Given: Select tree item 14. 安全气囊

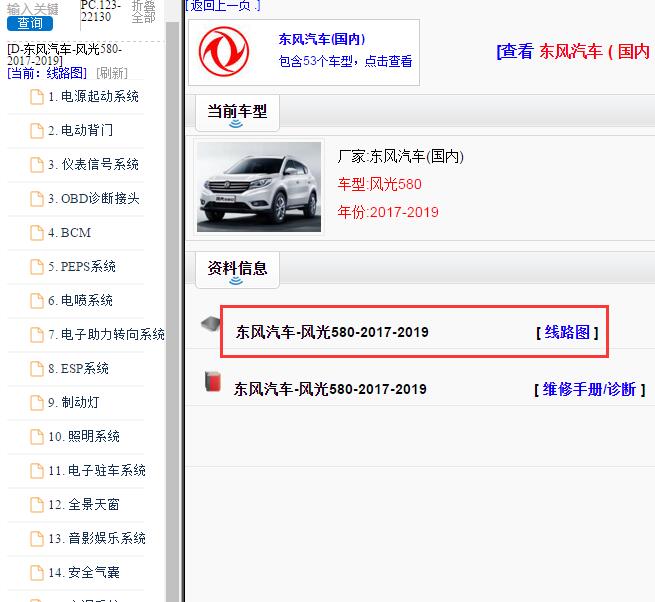Looking at the screenshot, I should pos(84,572).
